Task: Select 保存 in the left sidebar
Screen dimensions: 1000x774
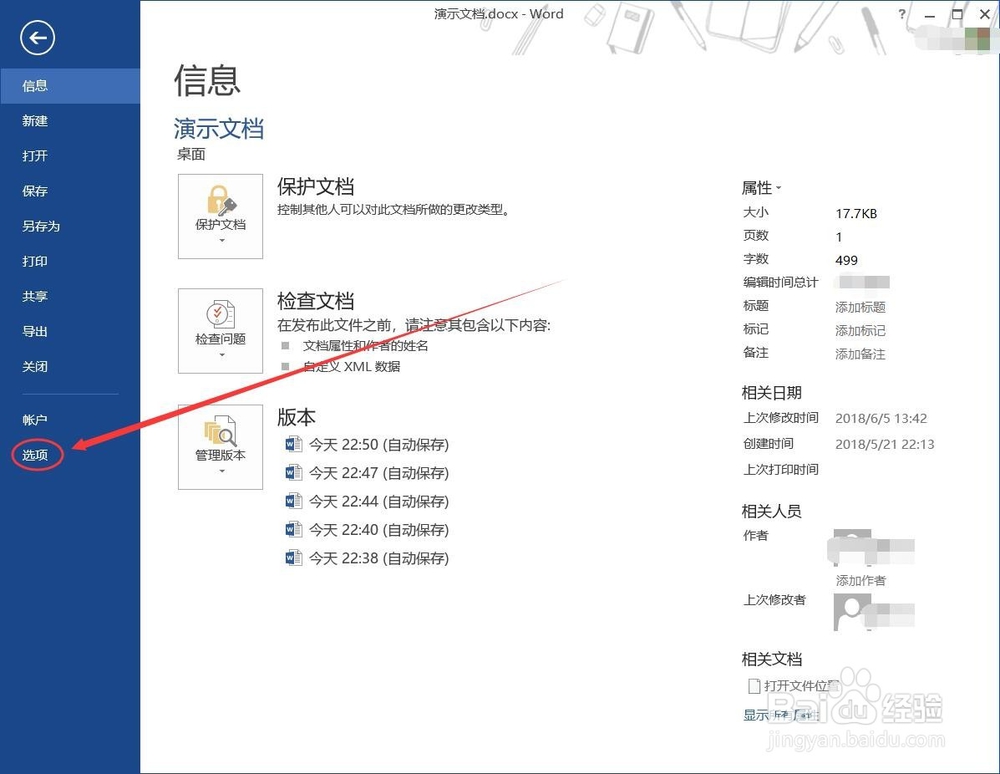Action: [x=70, y=191]
